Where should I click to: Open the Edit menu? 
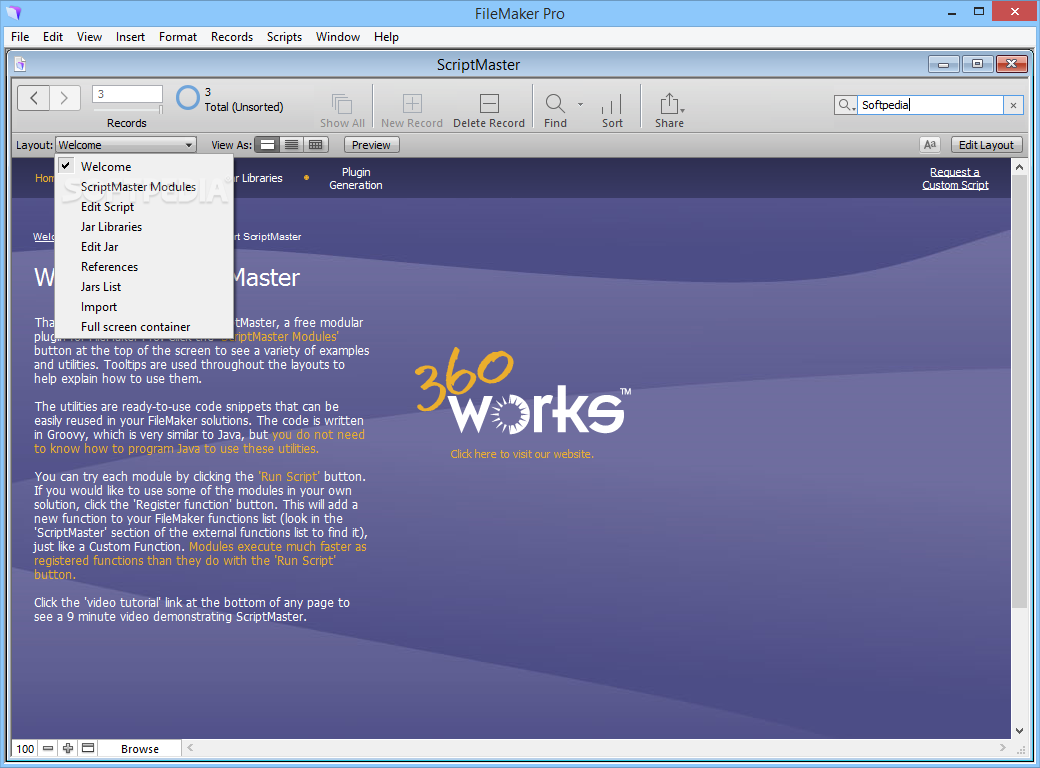click(53, 36)
